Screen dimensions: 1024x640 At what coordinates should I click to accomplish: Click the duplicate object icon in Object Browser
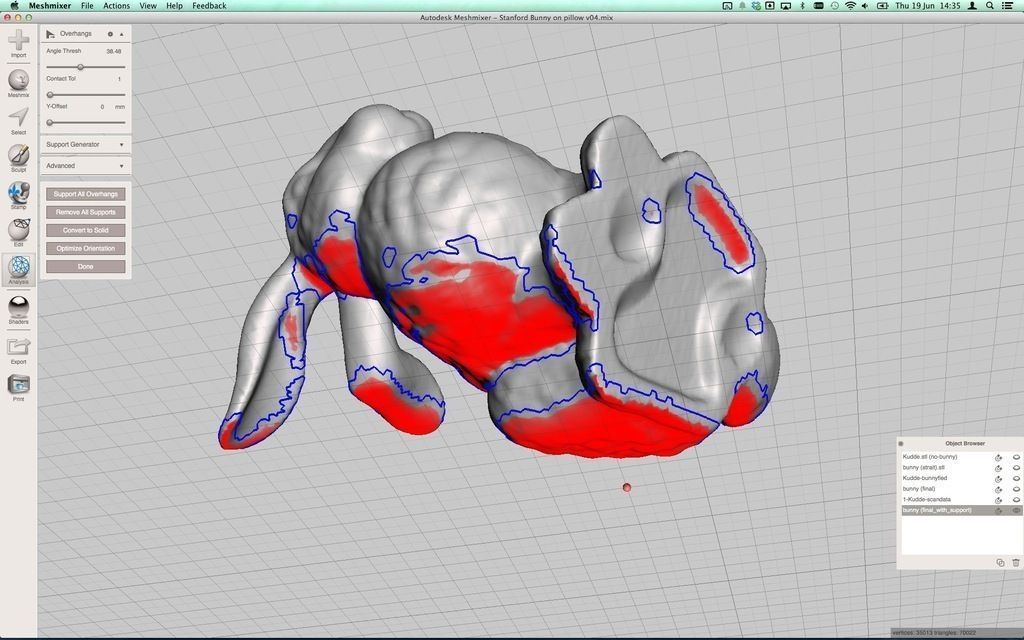click(1000, 562)
